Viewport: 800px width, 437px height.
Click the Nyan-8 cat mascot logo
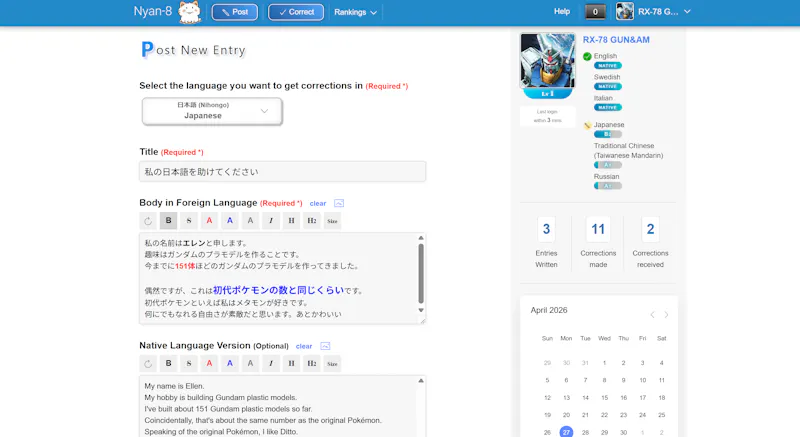(189, 12)
